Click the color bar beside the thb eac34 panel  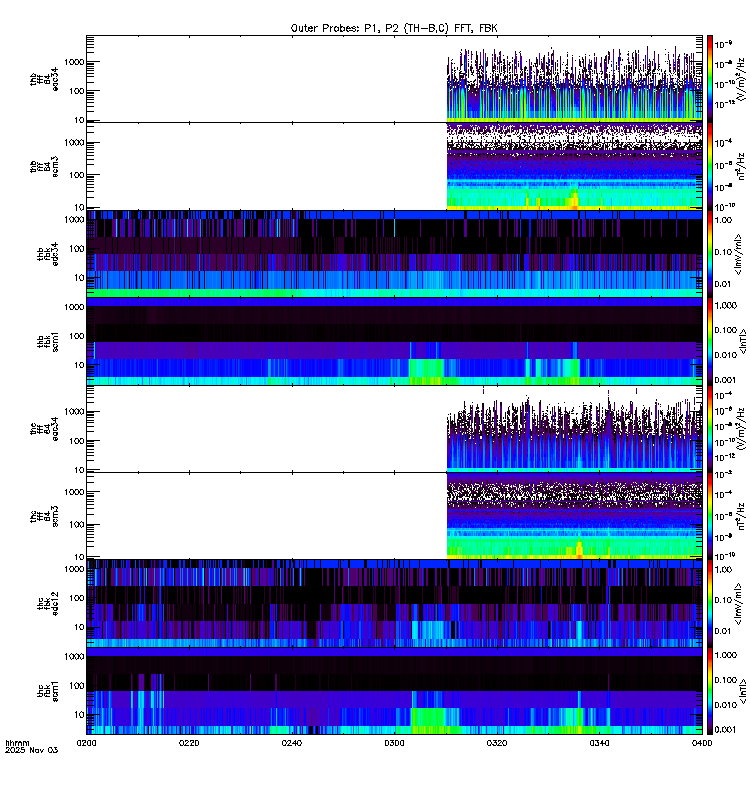pos(710,79)
